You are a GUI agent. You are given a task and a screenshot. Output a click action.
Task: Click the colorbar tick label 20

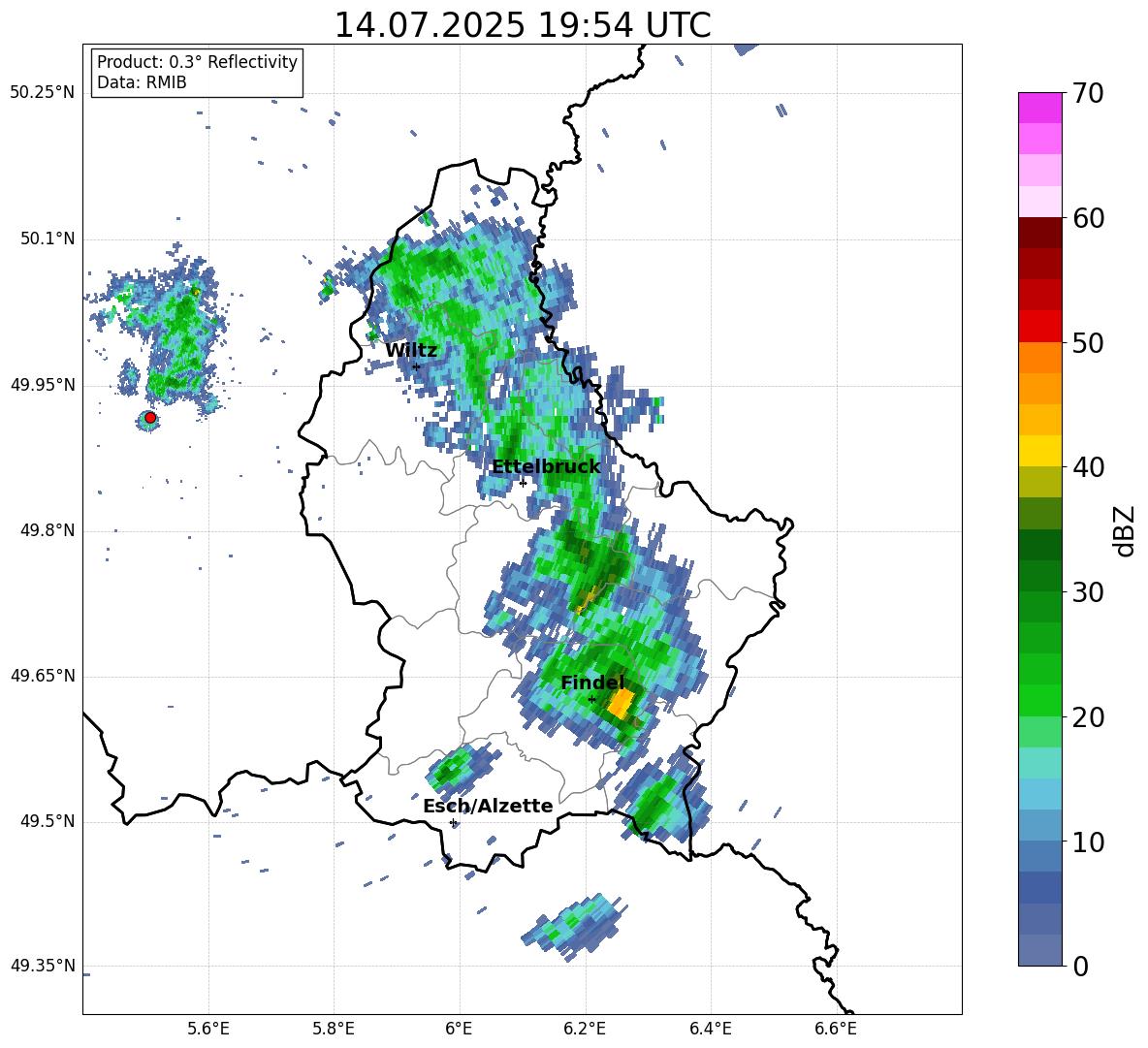pyautogui.click(x=1088, y=717)
